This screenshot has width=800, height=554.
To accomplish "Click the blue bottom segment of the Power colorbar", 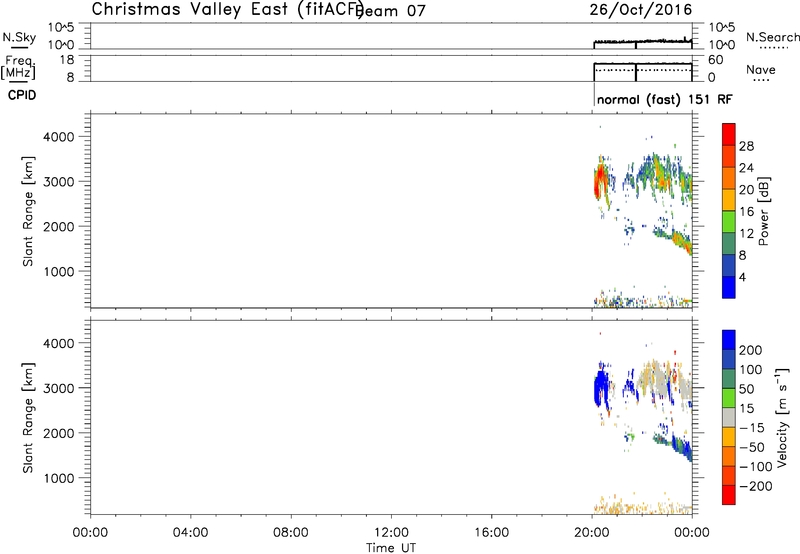I will 729,287.
